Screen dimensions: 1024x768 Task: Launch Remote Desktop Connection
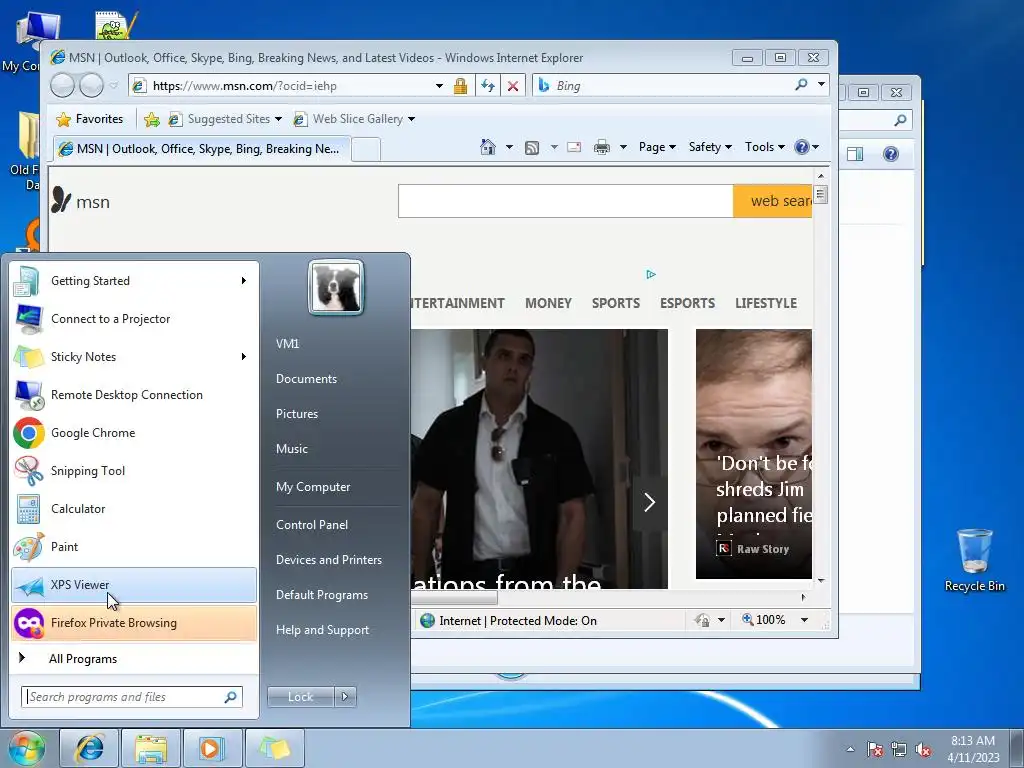point(134,394)
